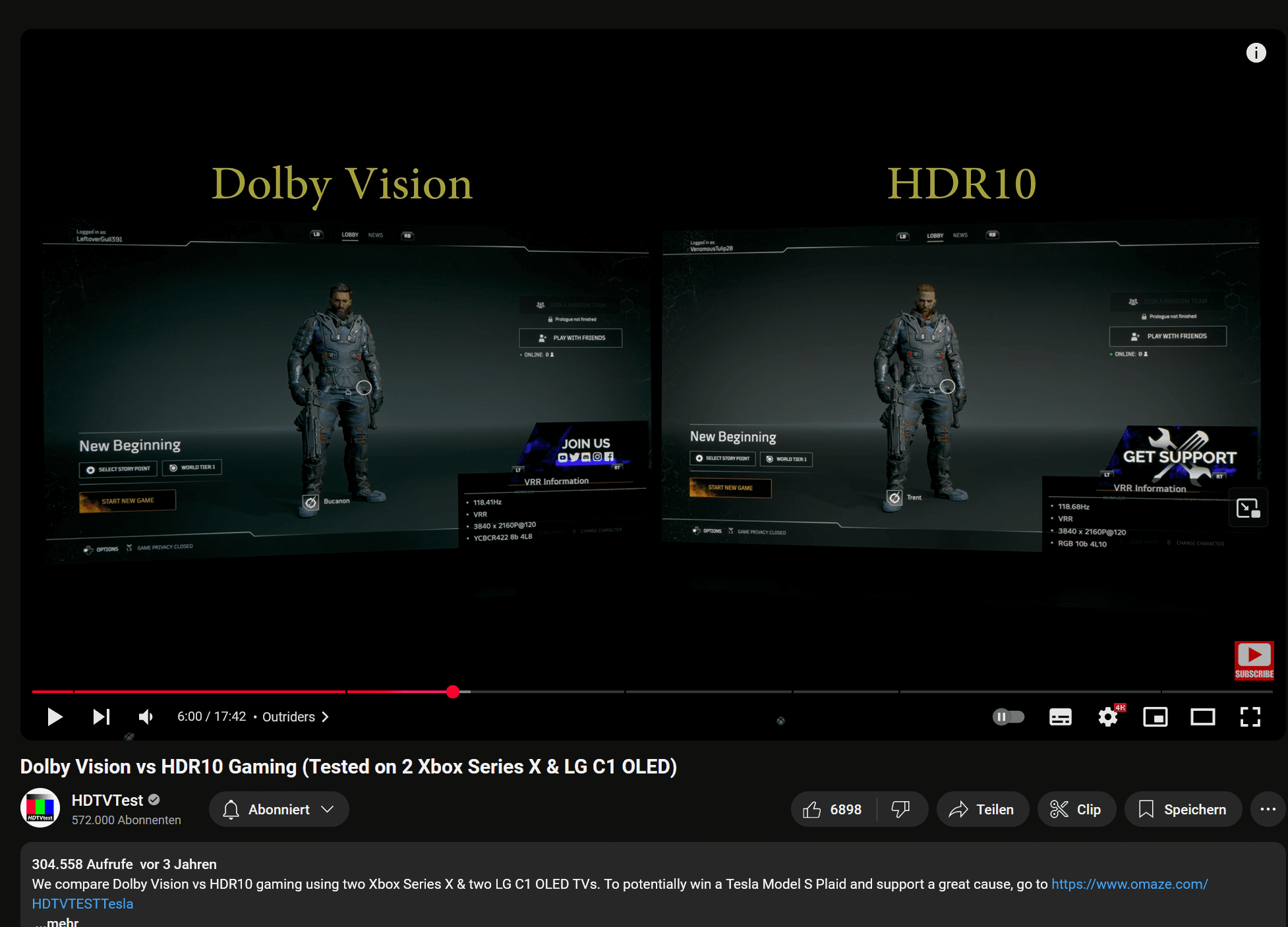
Task: Click the HDR10 heading in the video
Action: pyautogui.click(x=962, y=183)
